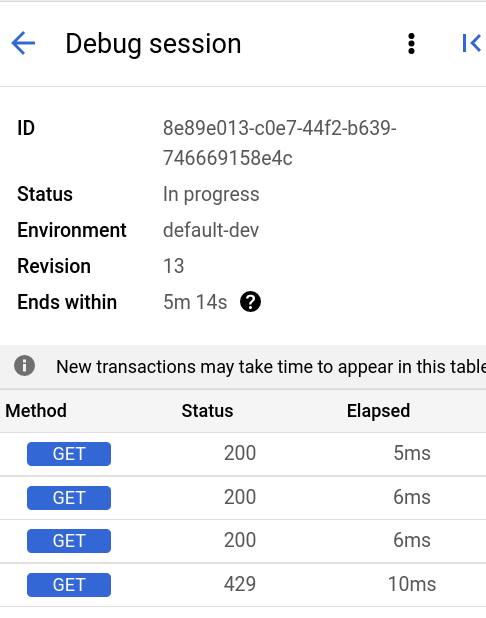Select the GET badge with 5ms elapsed
This screenshot has height=618, width=486.
point(69,454)
